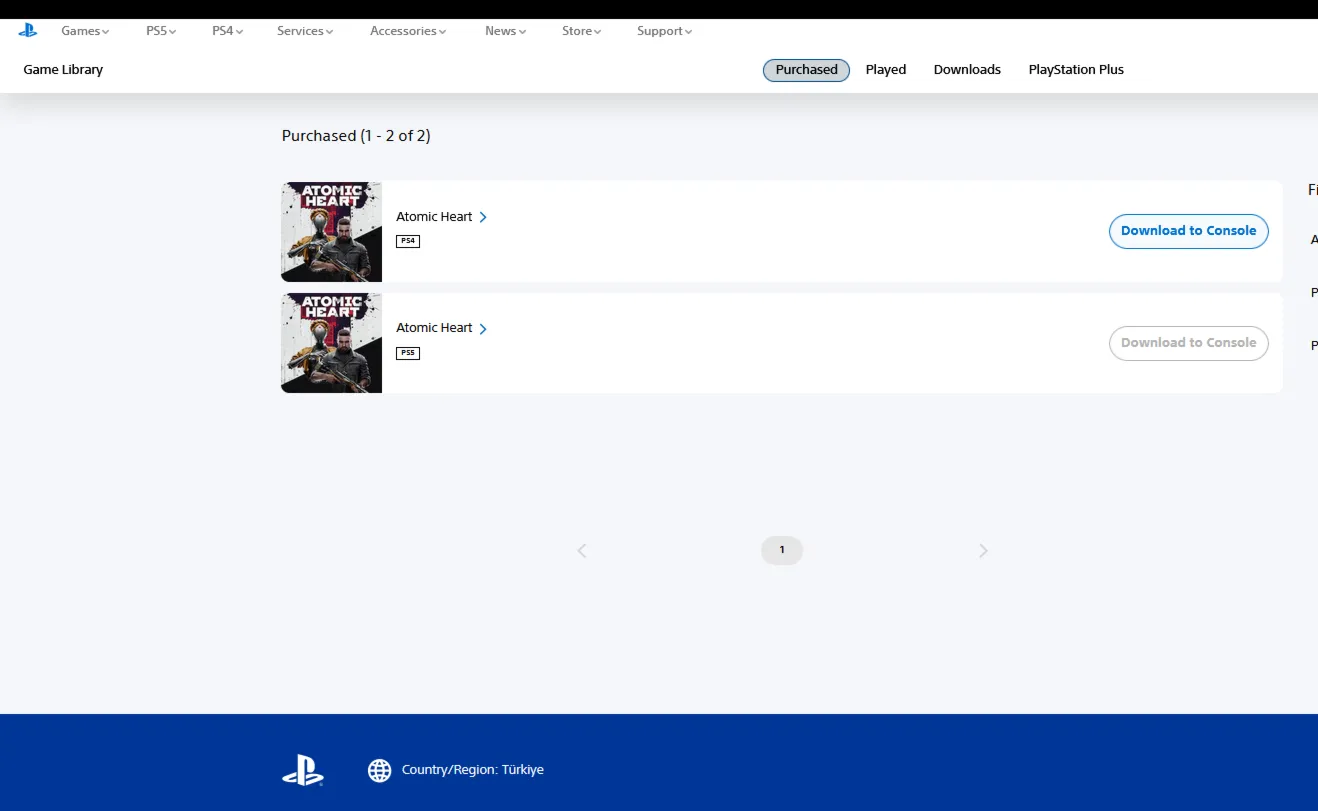Image resolution: width=1318 pixels, height=811 pixels.
Task: Click the Game Library heading link
Action: click(x=63, y=70)
